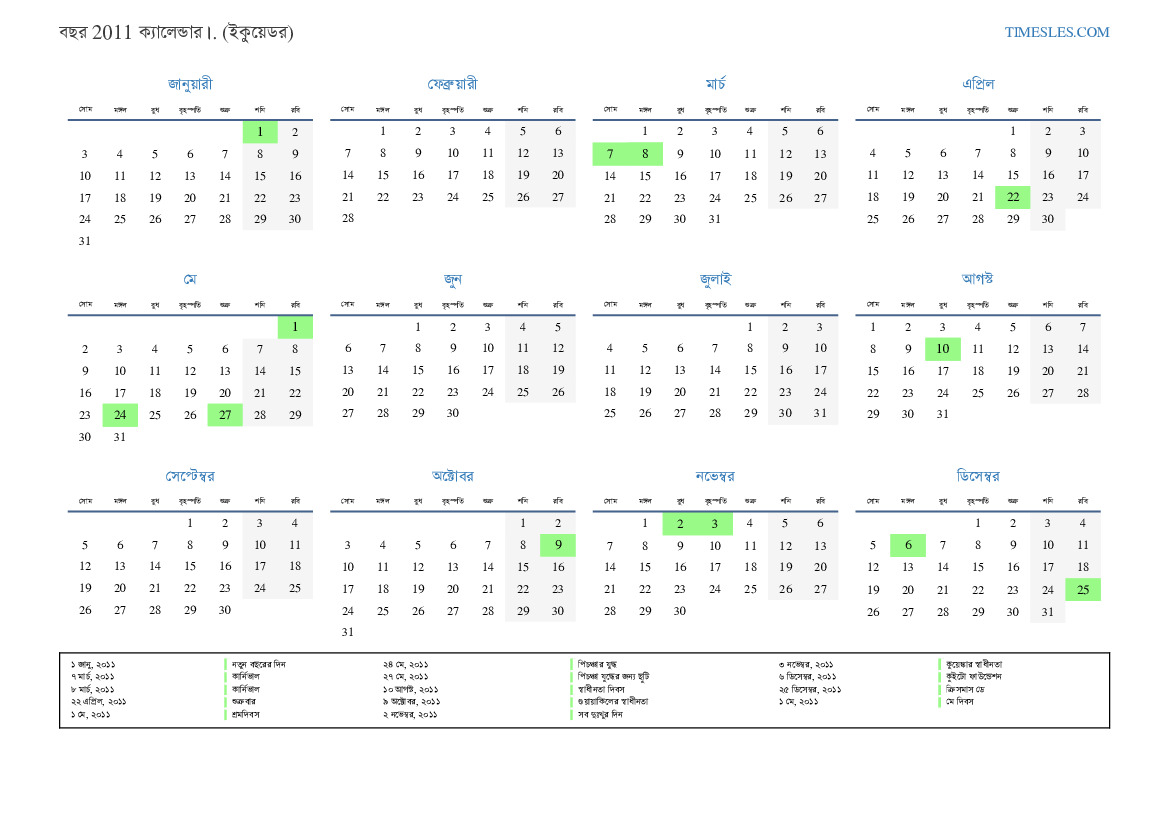Image resolution: width=1169 pixels, height=827 pixels.
Task: Click highlighted December 25 date
Action: pos(1082,589)
